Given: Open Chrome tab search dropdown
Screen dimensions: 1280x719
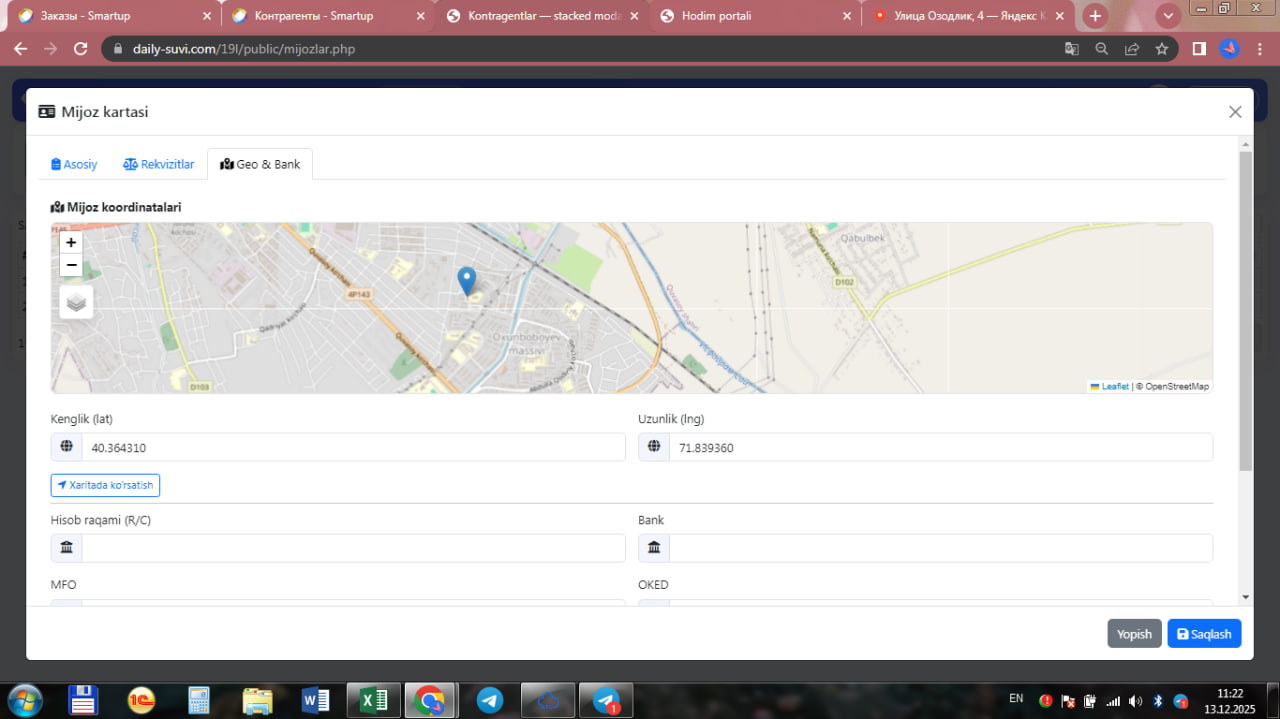Looking at the screenshot, I should (x=1167, y=16).
